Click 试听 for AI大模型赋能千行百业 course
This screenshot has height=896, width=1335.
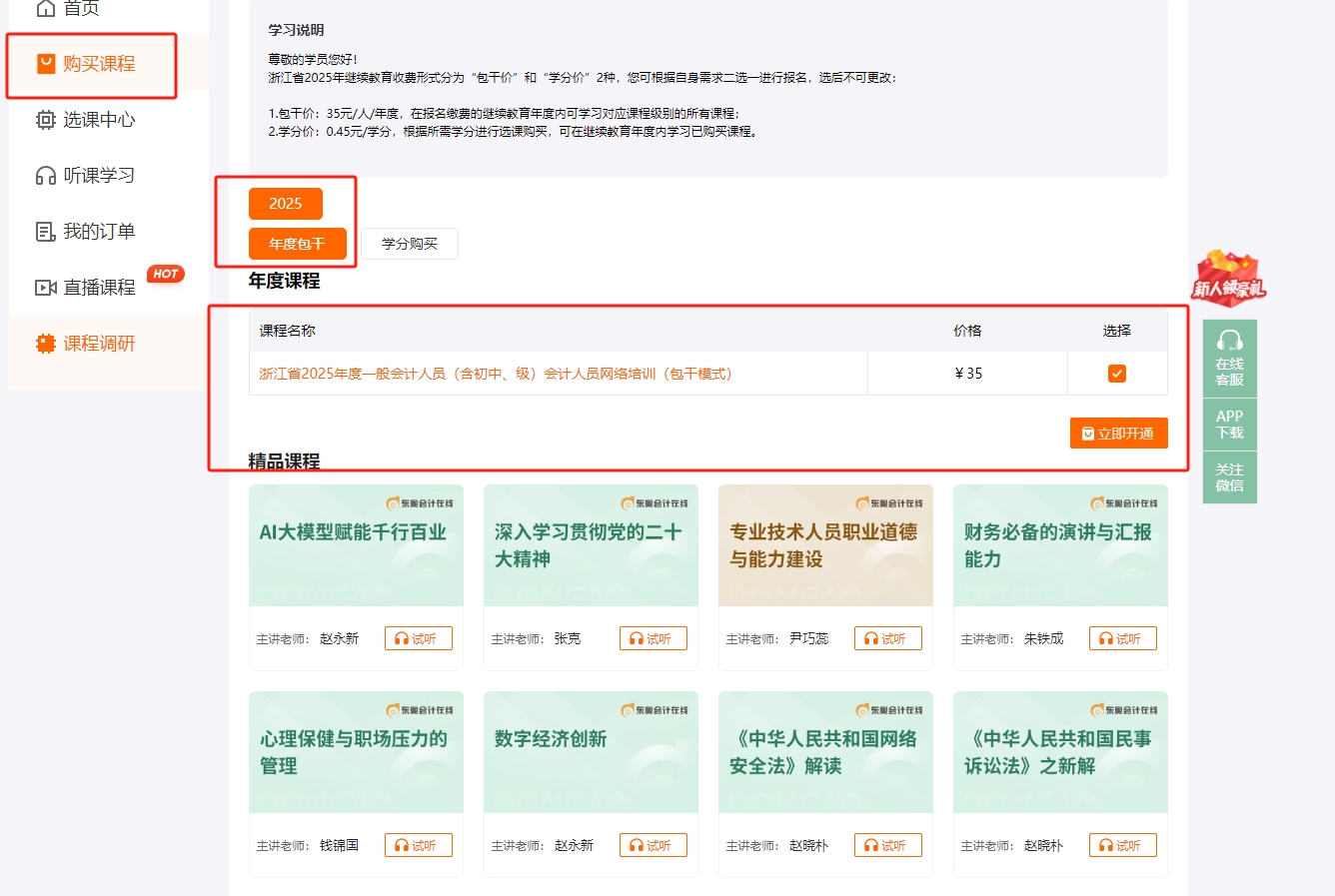pos(418,637)
